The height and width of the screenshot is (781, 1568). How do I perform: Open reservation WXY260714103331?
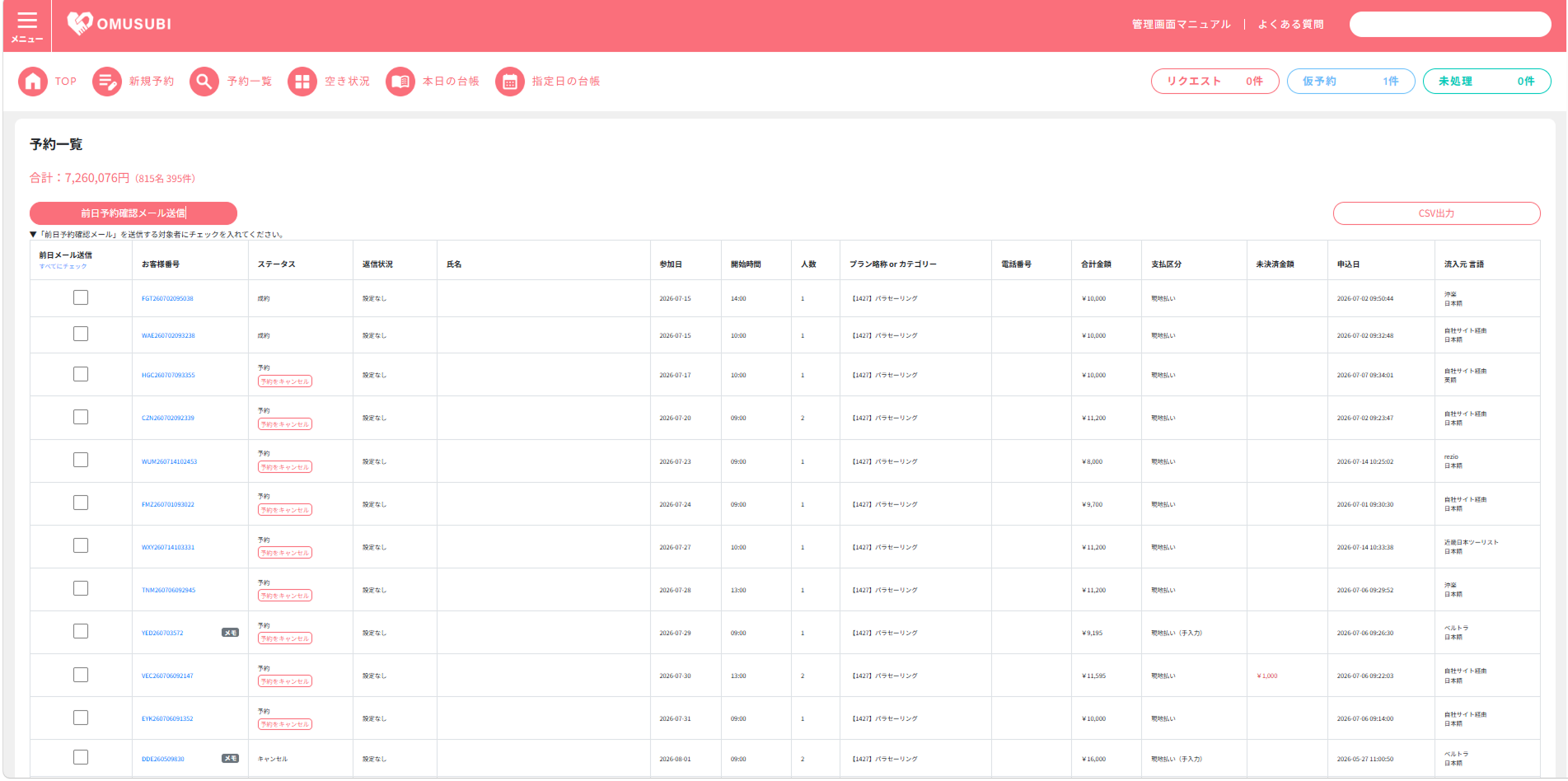[168, 548]
